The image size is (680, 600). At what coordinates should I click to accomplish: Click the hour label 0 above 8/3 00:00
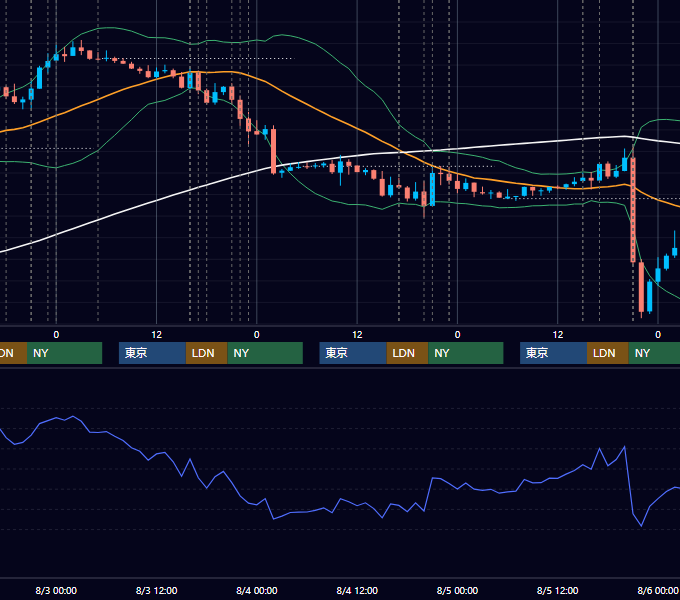pyautogui.click(x=56, y=335)
